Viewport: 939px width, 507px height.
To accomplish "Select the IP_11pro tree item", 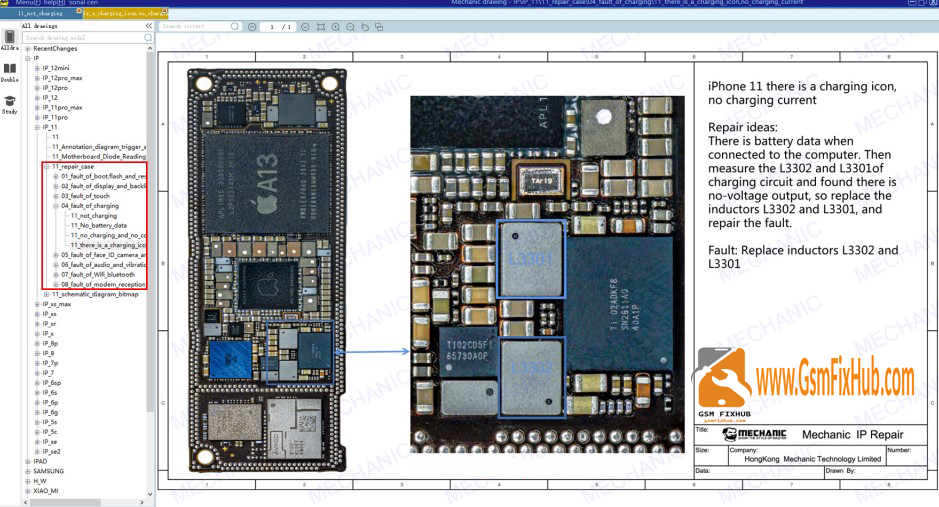I will [55, 117].
